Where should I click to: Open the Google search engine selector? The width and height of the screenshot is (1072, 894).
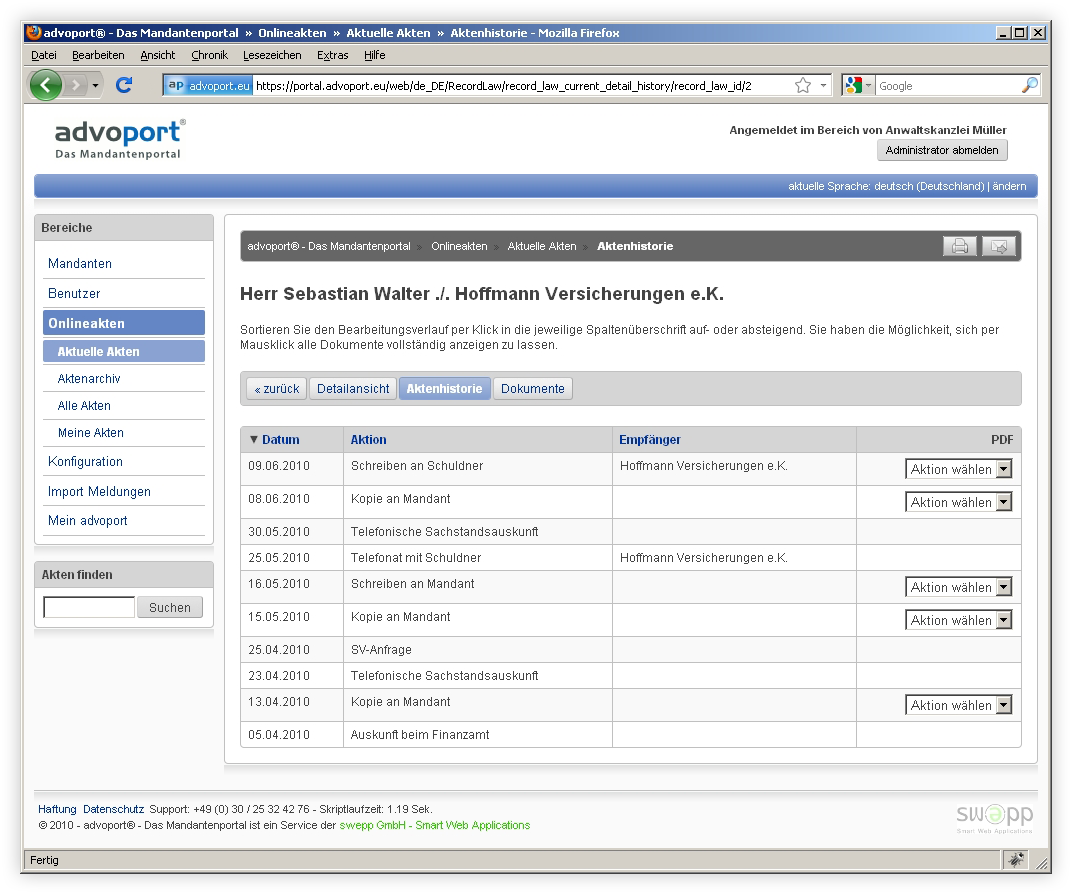coord(858,85)
